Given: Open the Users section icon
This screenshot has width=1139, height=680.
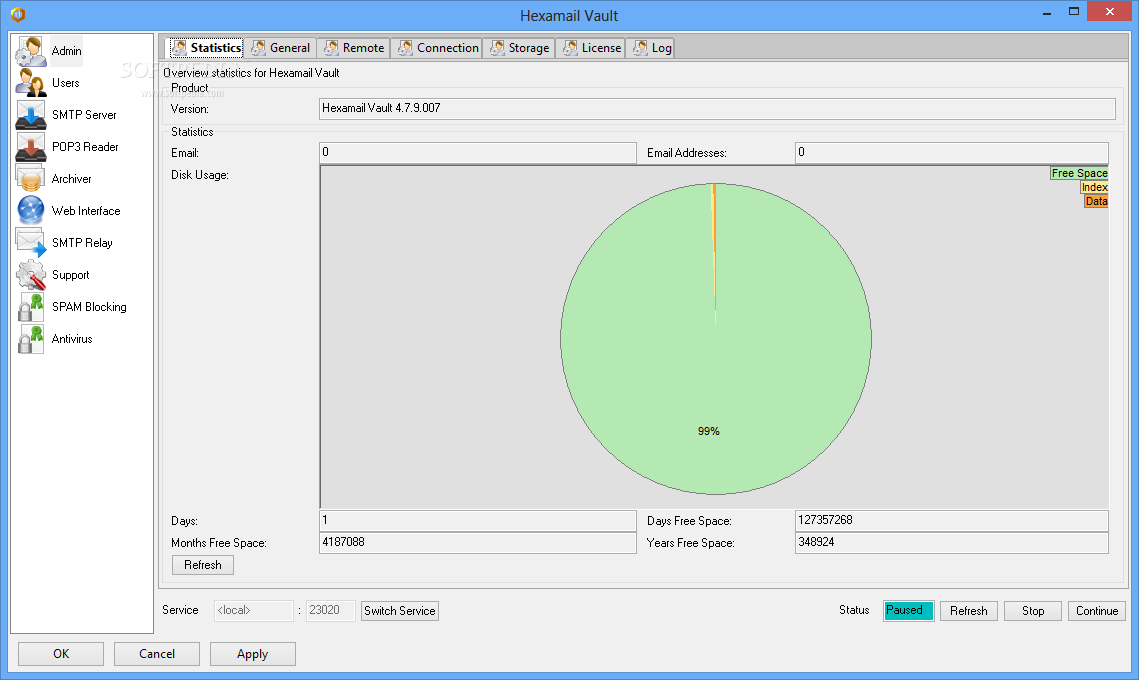Looking at the screenshot, I should tap(31, 83).
